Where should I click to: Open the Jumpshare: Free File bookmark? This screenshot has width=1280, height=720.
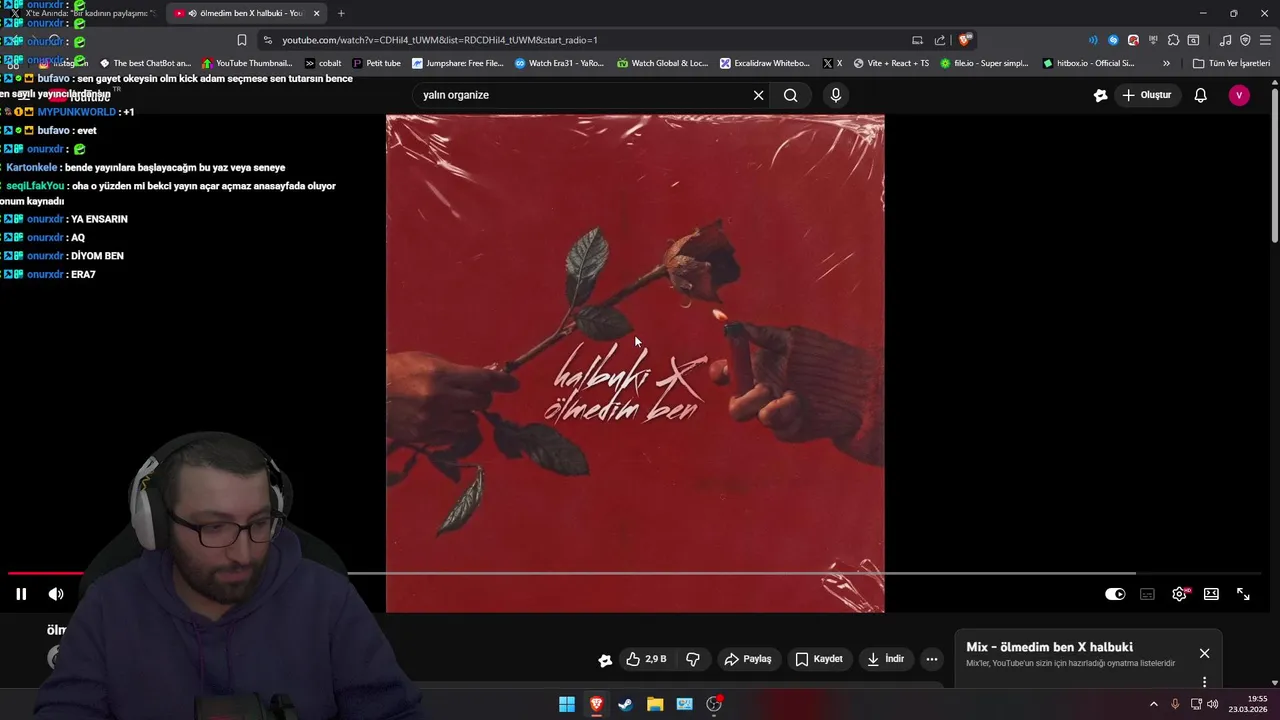(458, 63)
